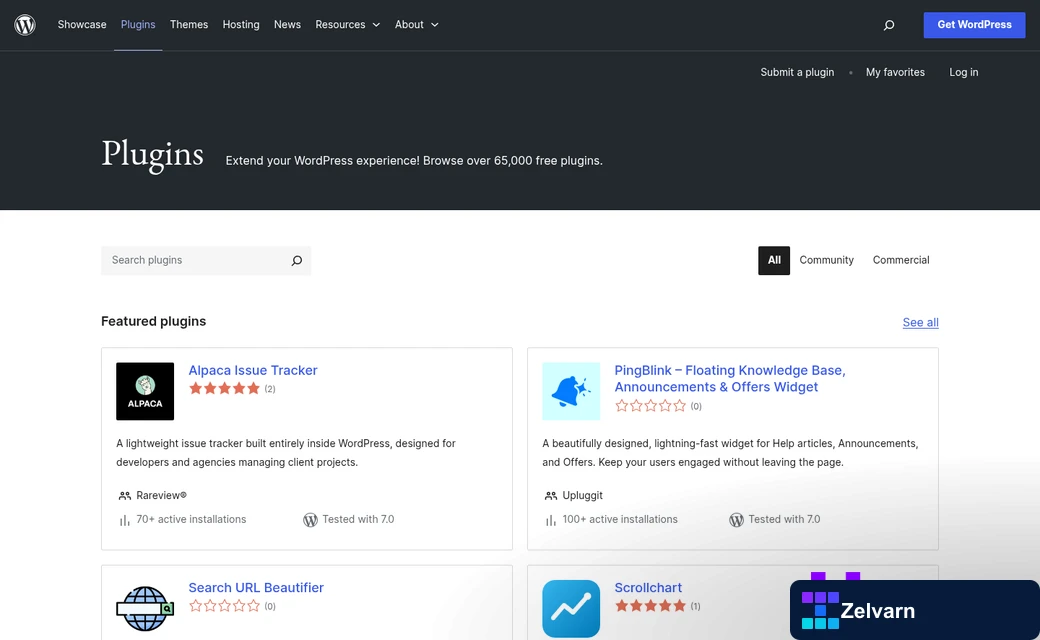Image resolution: width=1040 pixels, height=640 pixels.
Task: Click the Rareview author name
Action: pos(161,495)
